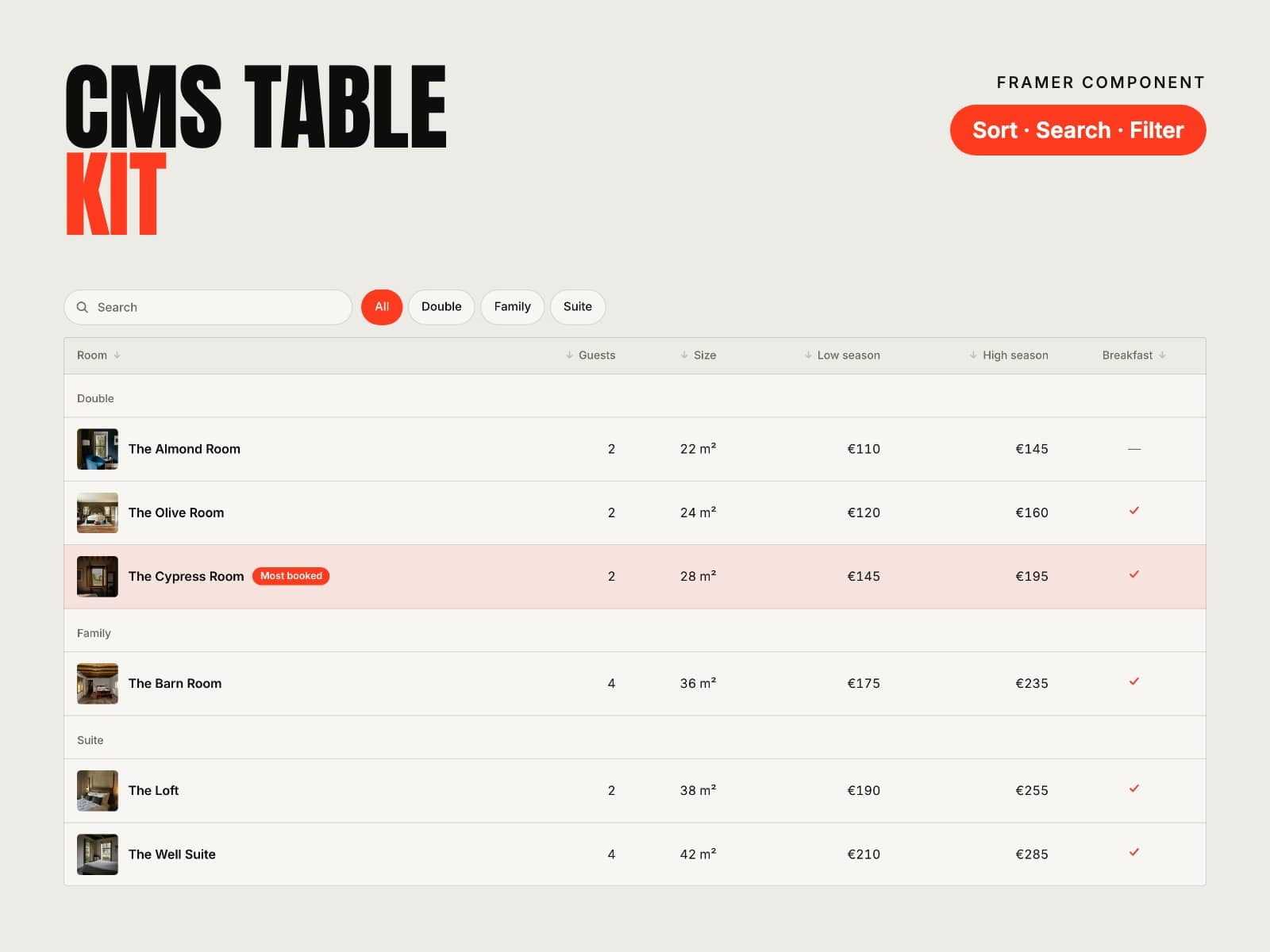Click the breakfast dash in The Almond Room row
The image size is (1270, 952).
tap(1134, 449)
